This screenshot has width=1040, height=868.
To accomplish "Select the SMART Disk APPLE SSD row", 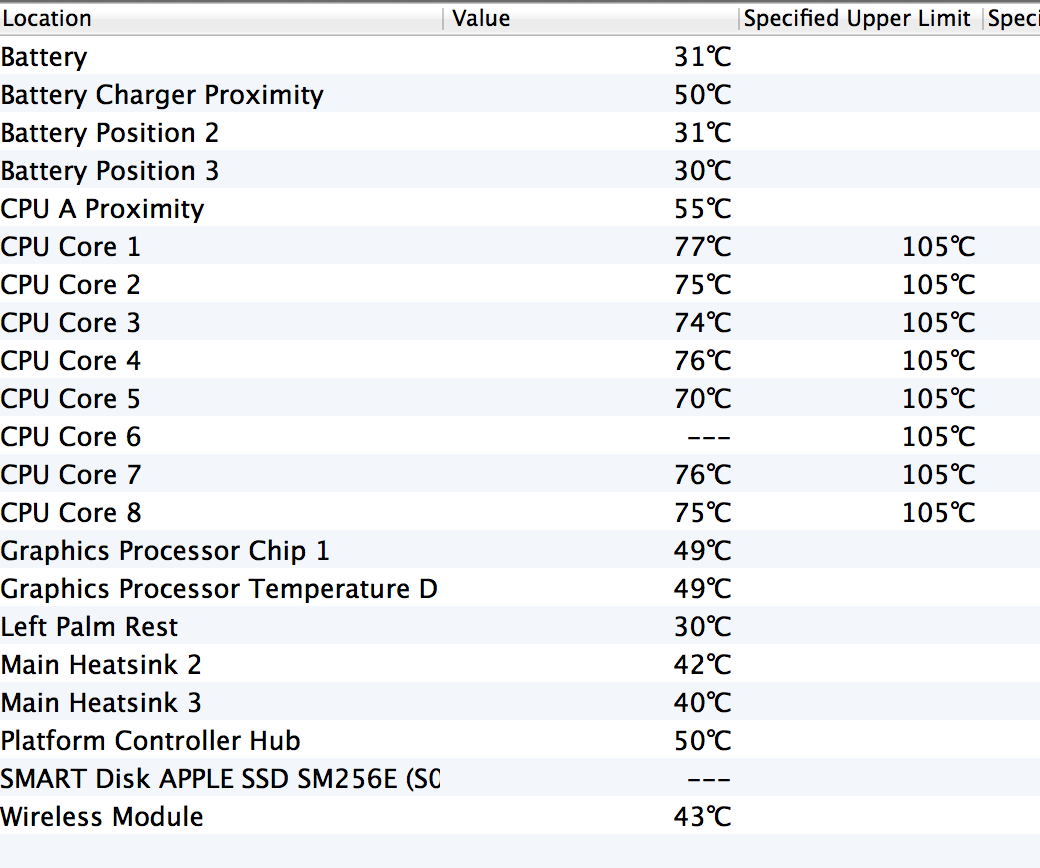I will (x=520, y=778).
